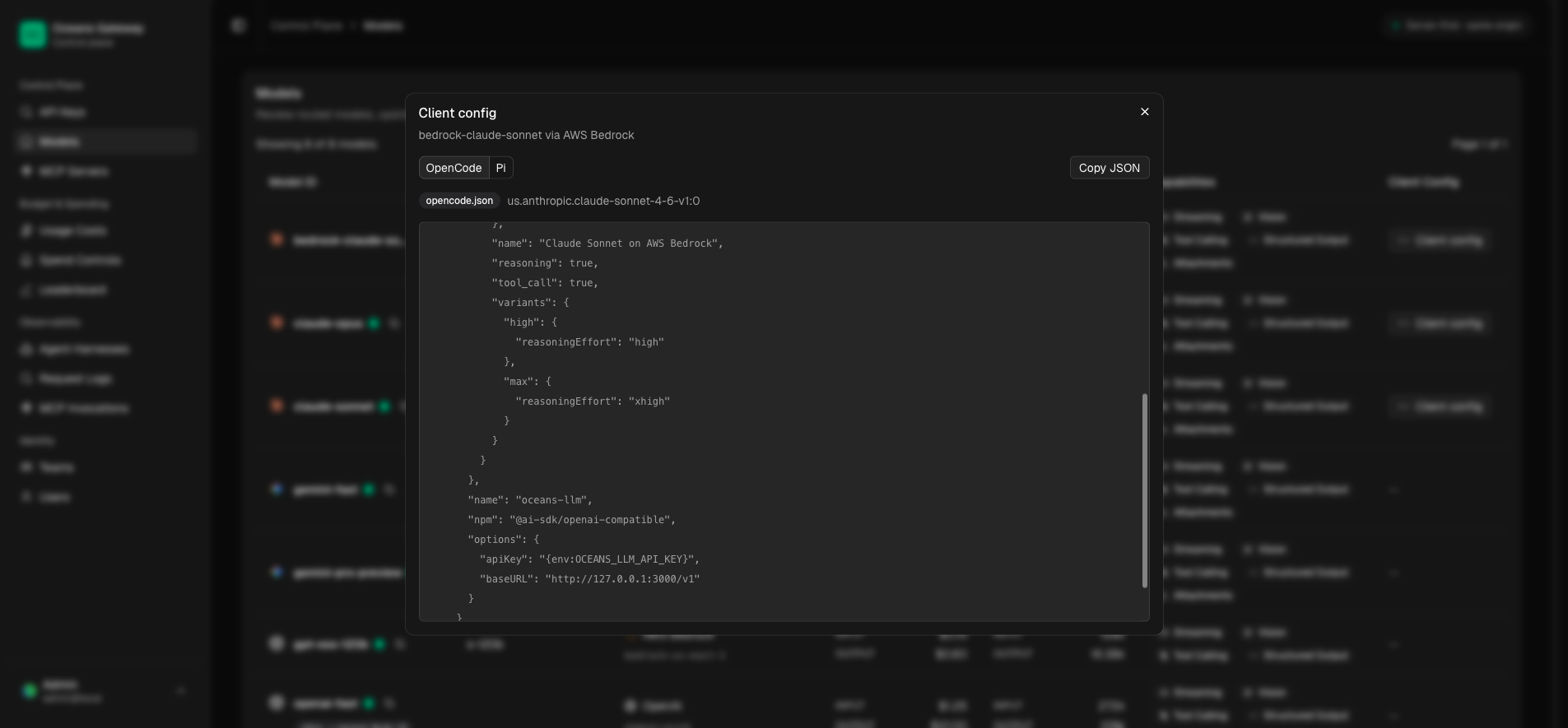The width and height of the screenshot is (1568, 728).
Task: Click the "high" variant key line
Action: click(x=530, y=322)
